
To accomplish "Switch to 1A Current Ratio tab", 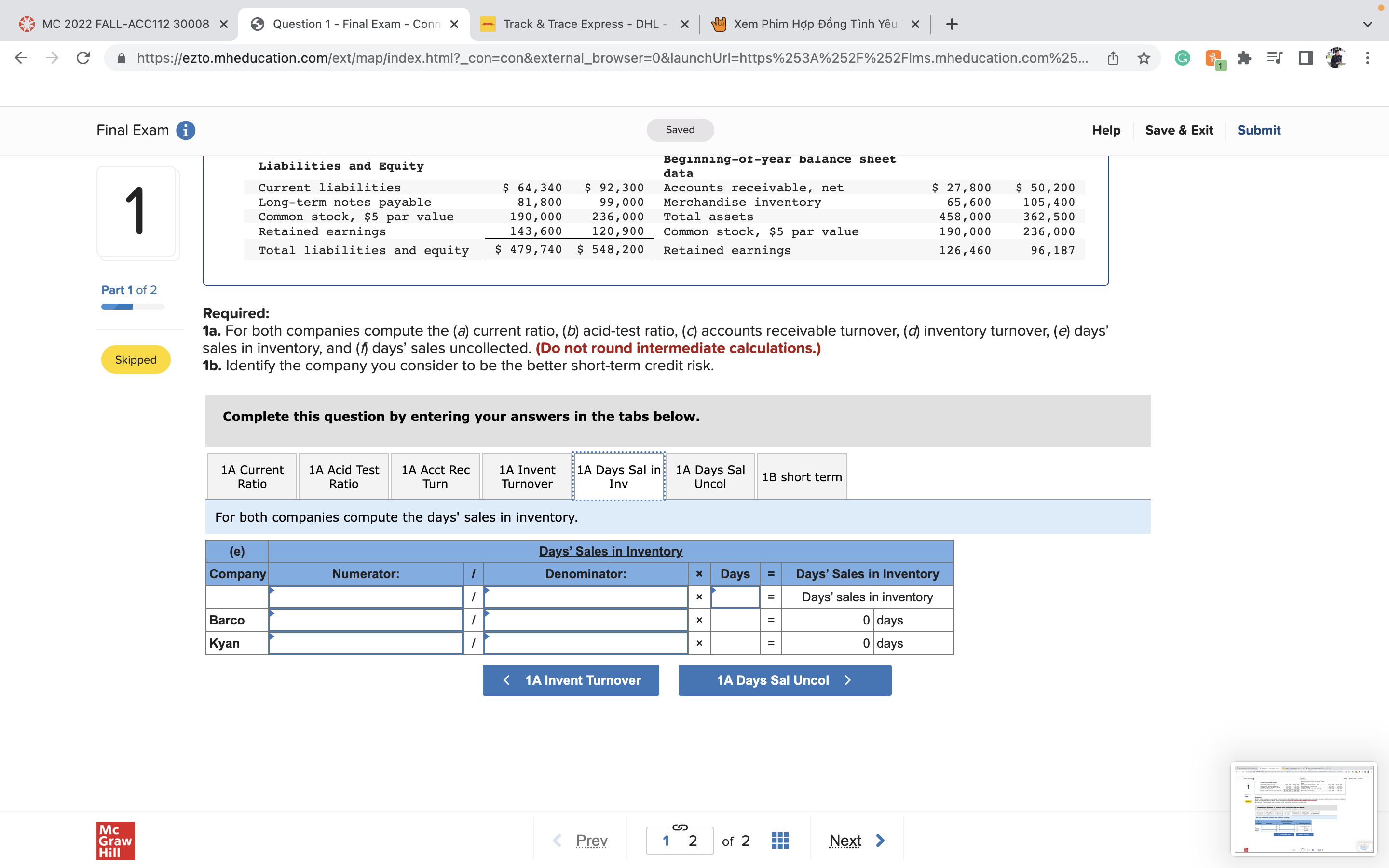I will click(252, 476).
